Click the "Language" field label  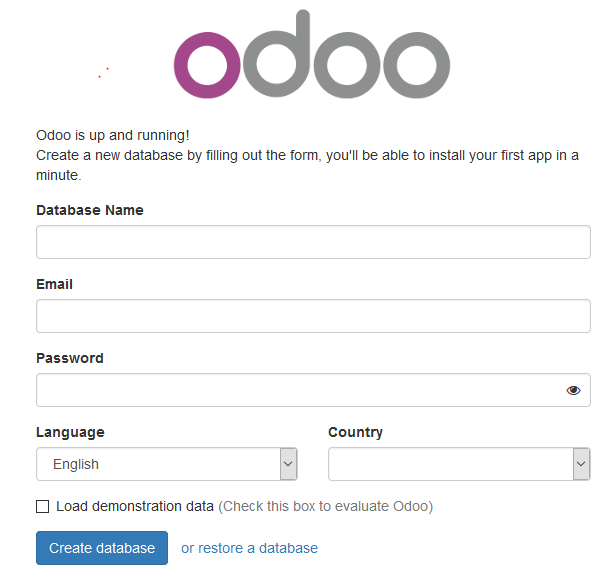click(x=70, y=432)
